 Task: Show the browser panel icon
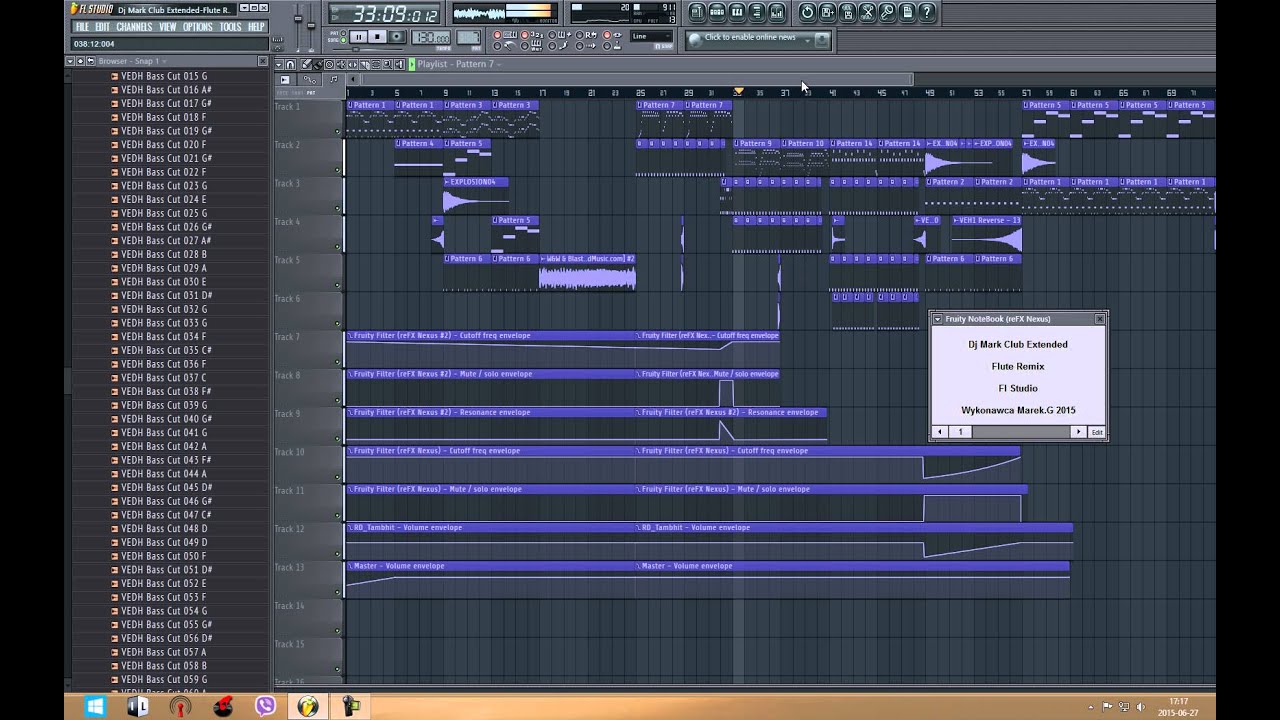(757, 12)
